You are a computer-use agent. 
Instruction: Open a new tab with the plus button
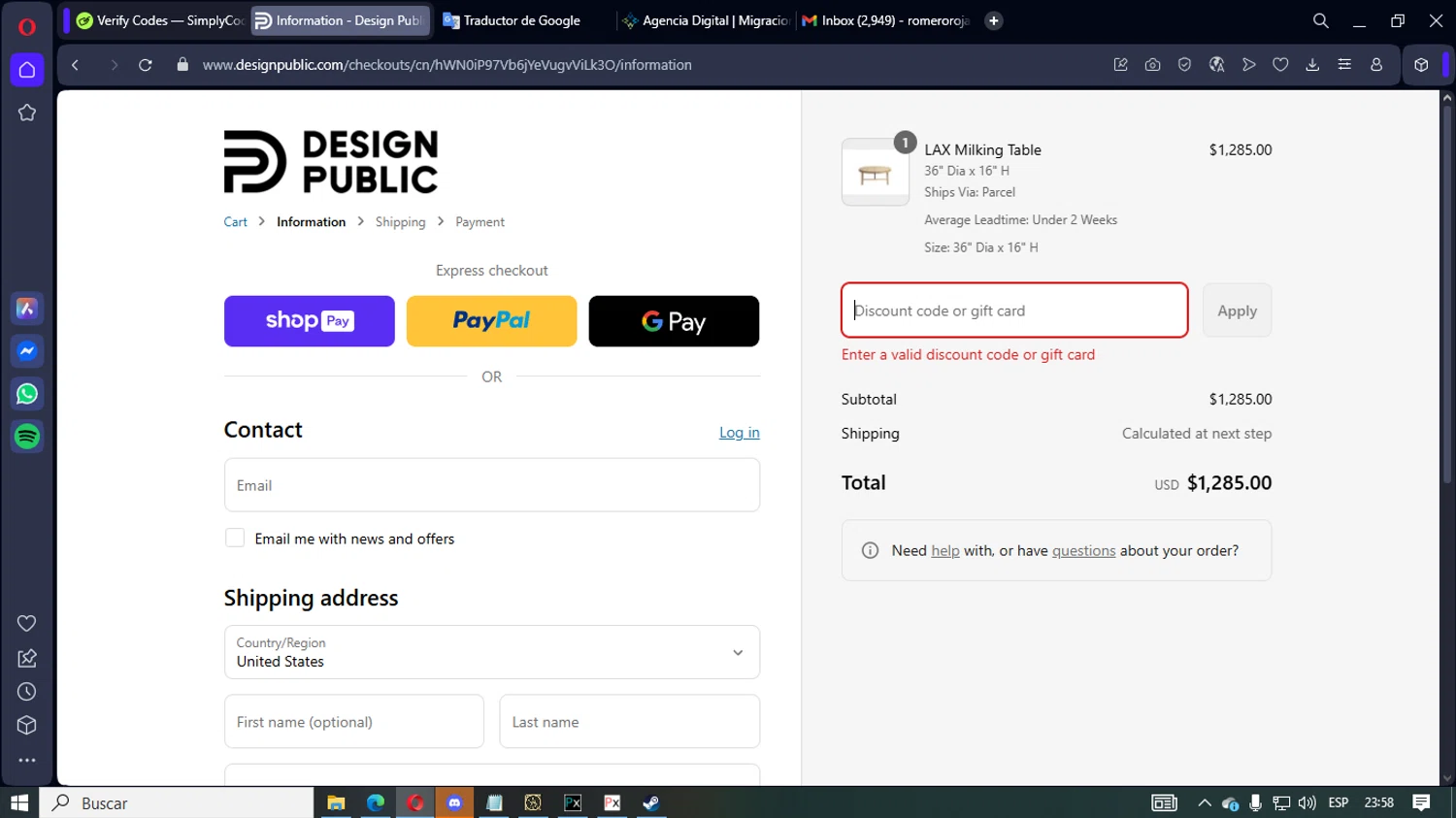994,20
